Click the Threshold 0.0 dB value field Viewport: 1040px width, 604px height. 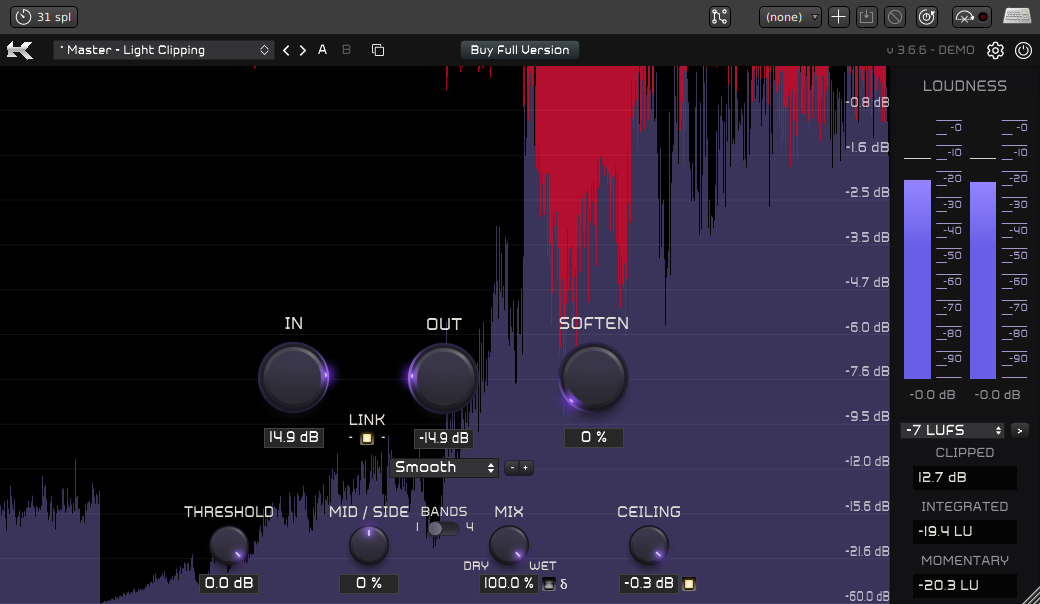click(x=229, y=583)
